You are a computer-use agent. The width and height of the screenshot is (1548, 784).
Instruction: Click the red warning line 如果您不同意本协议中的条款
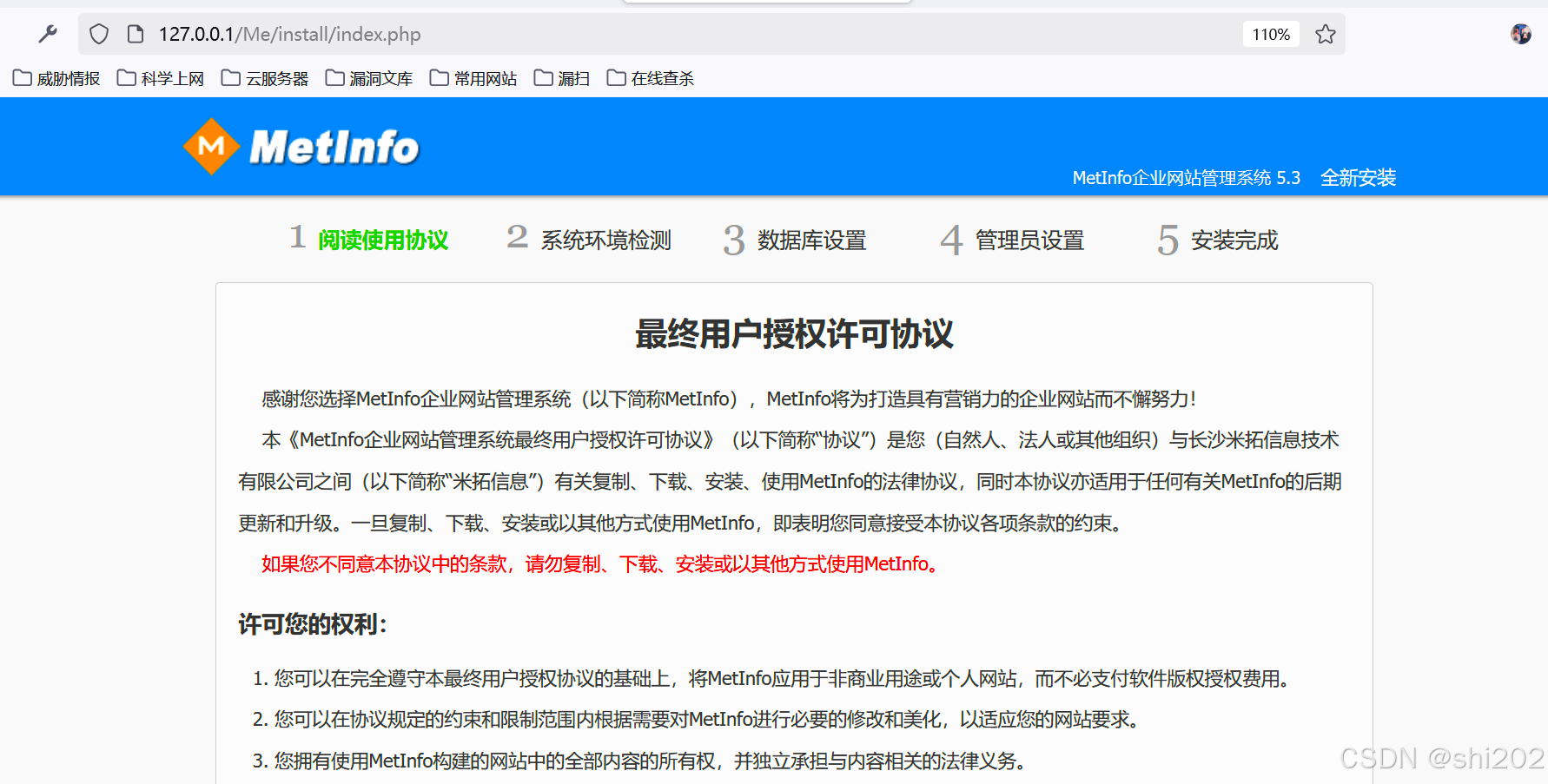(601, 564)
